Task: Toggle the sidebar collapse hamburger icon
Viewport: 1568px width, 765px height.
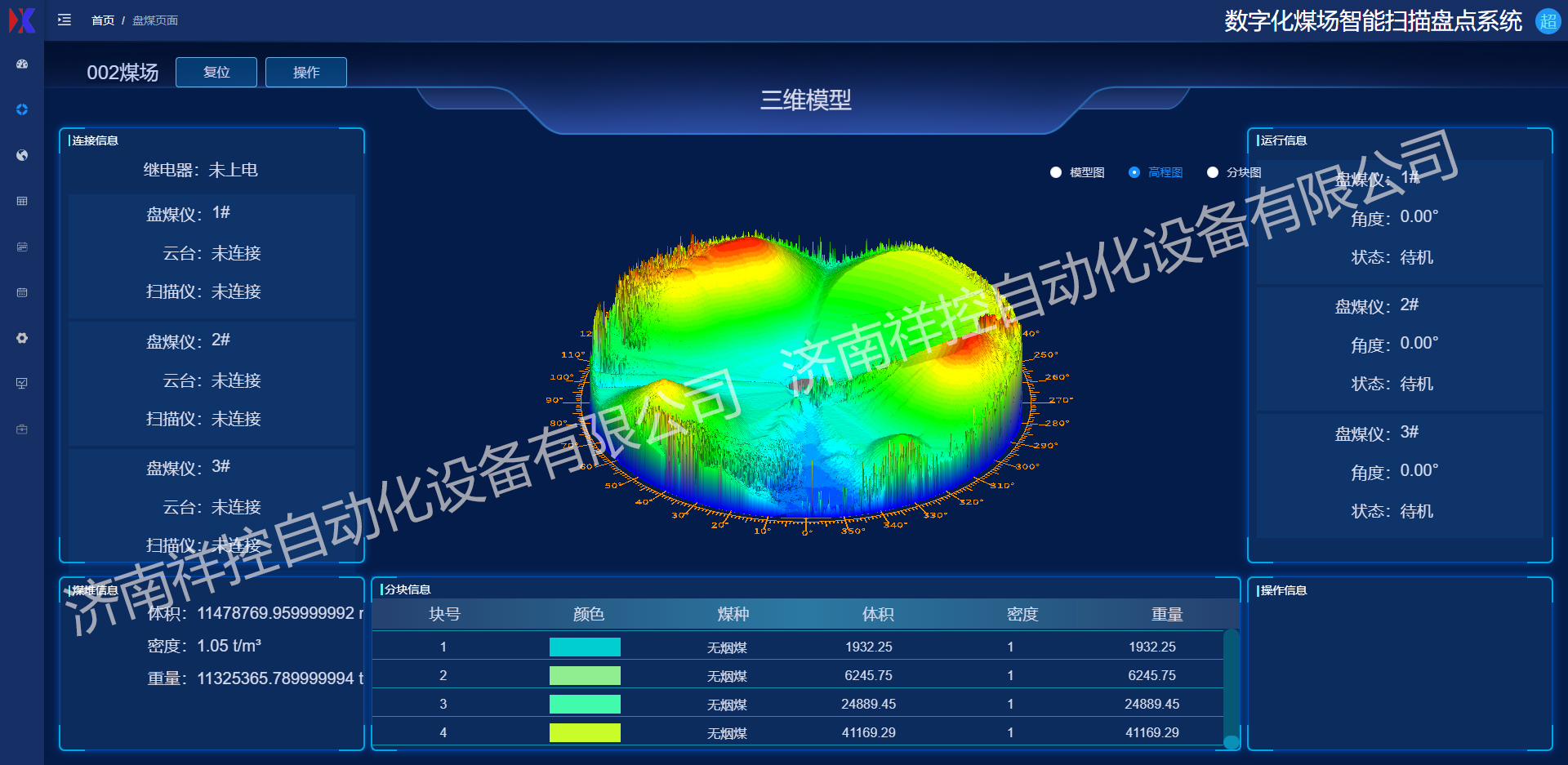Action: pyautogui.click(x=65, y=20)
